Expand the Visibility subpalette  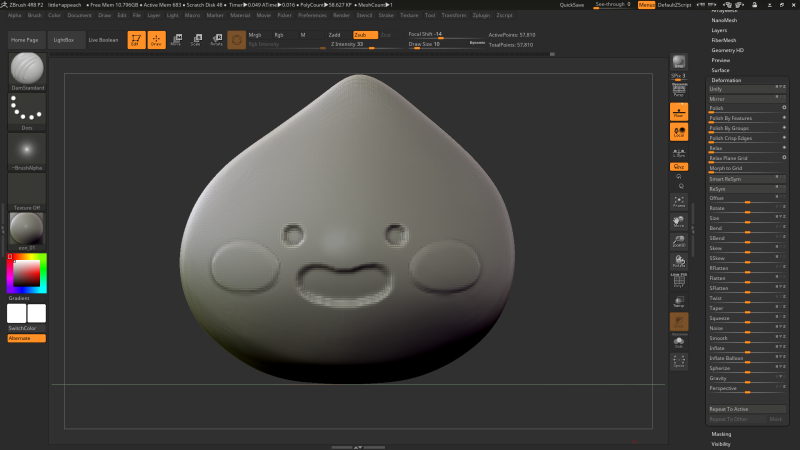[x=721, y=444]
